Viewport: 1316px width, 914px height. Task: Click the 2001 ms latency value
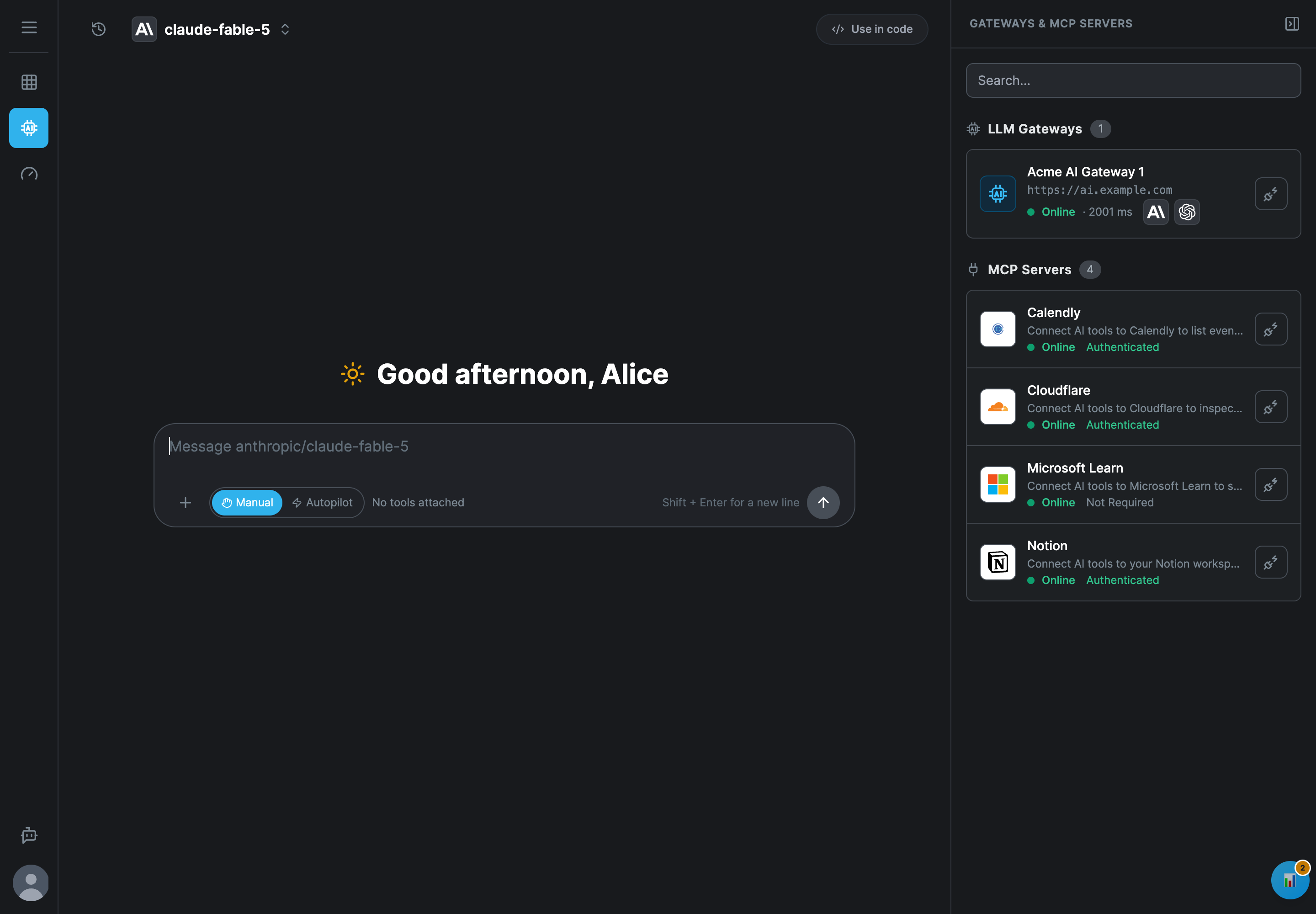pos(1109,212)
